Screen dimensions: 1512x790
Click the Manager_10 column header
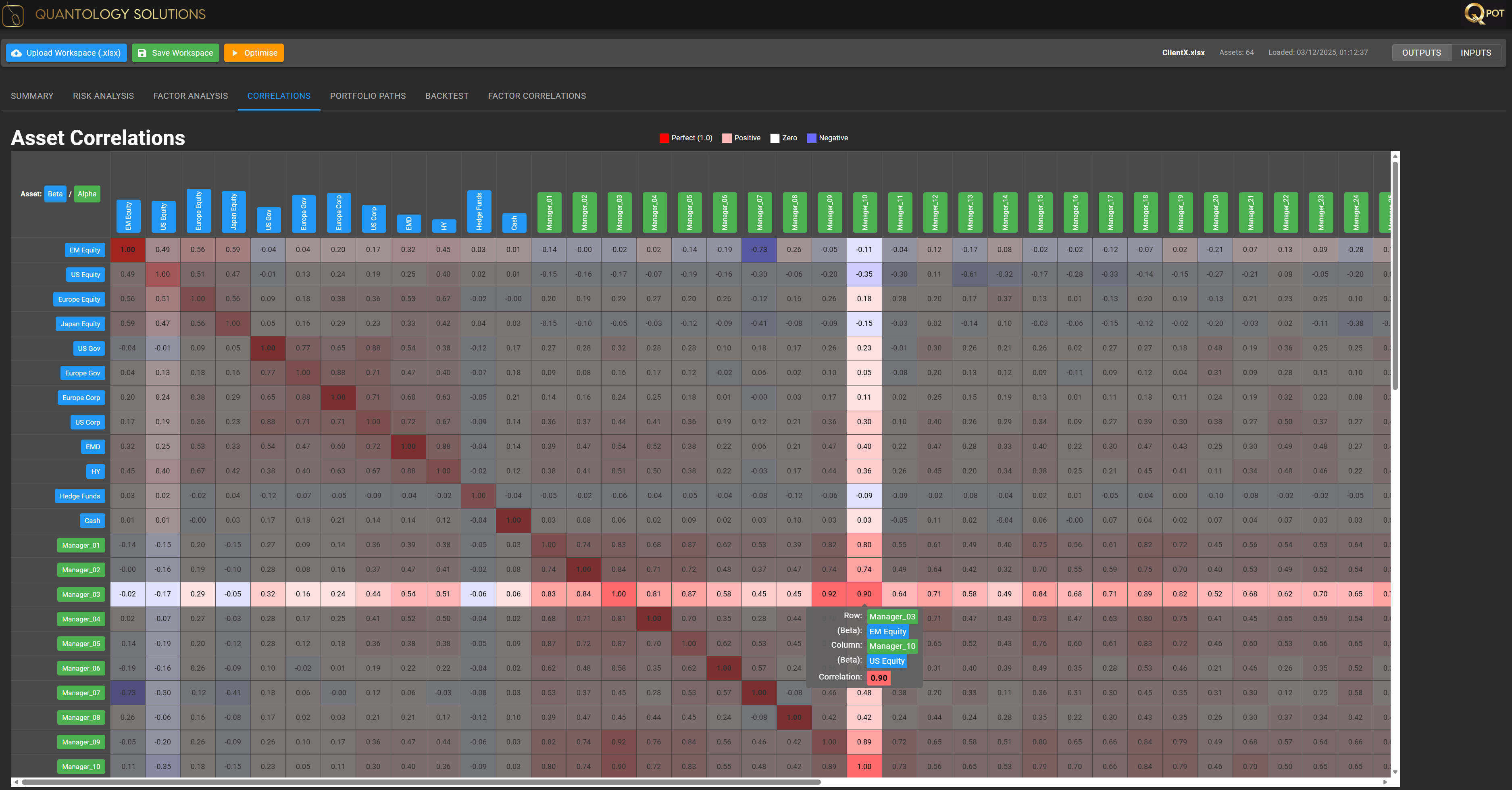point(864,212)
